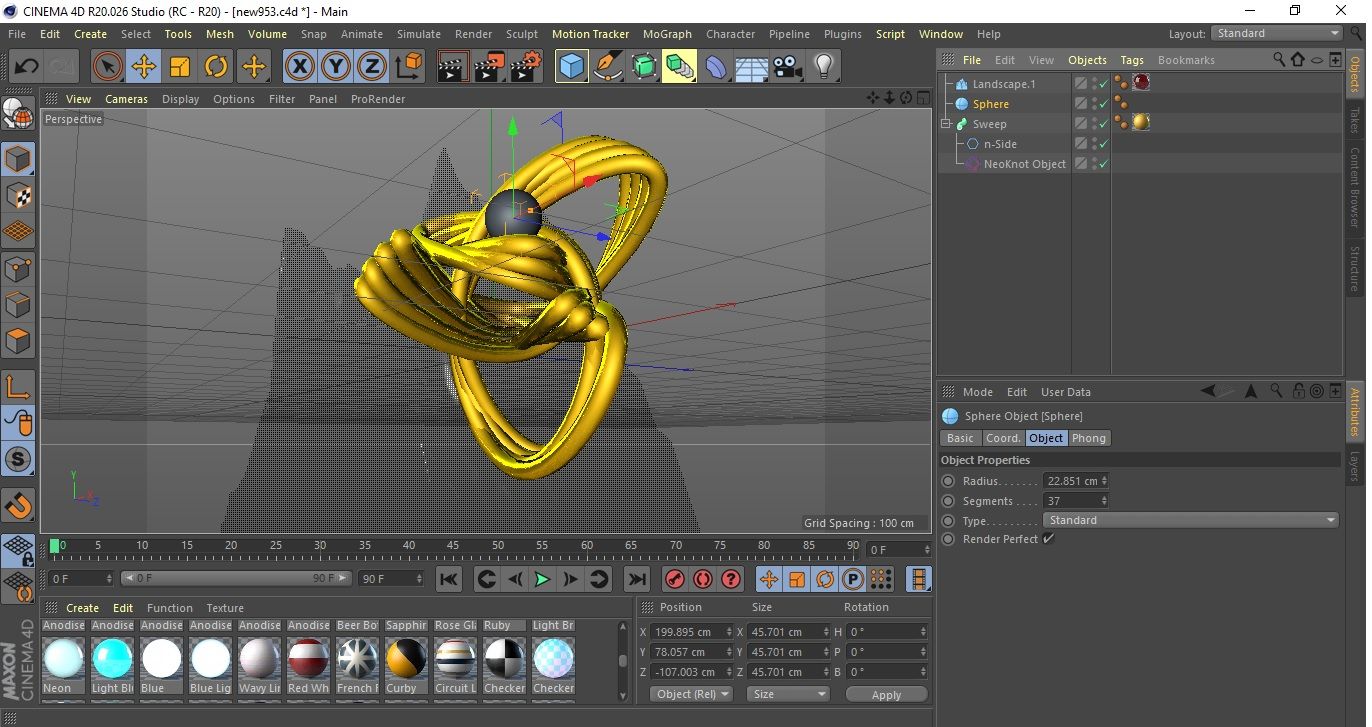Add a Cube primitive object

coord(572,67)
